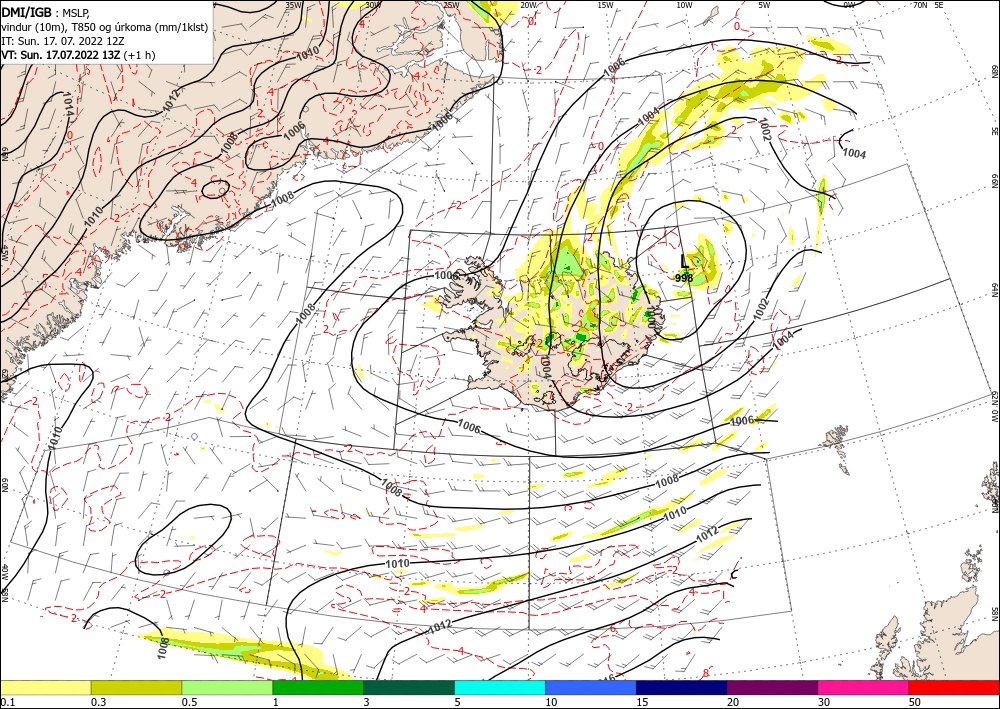
Task: Click the "L" low pressure marker
Action: (x=684, y=261)
